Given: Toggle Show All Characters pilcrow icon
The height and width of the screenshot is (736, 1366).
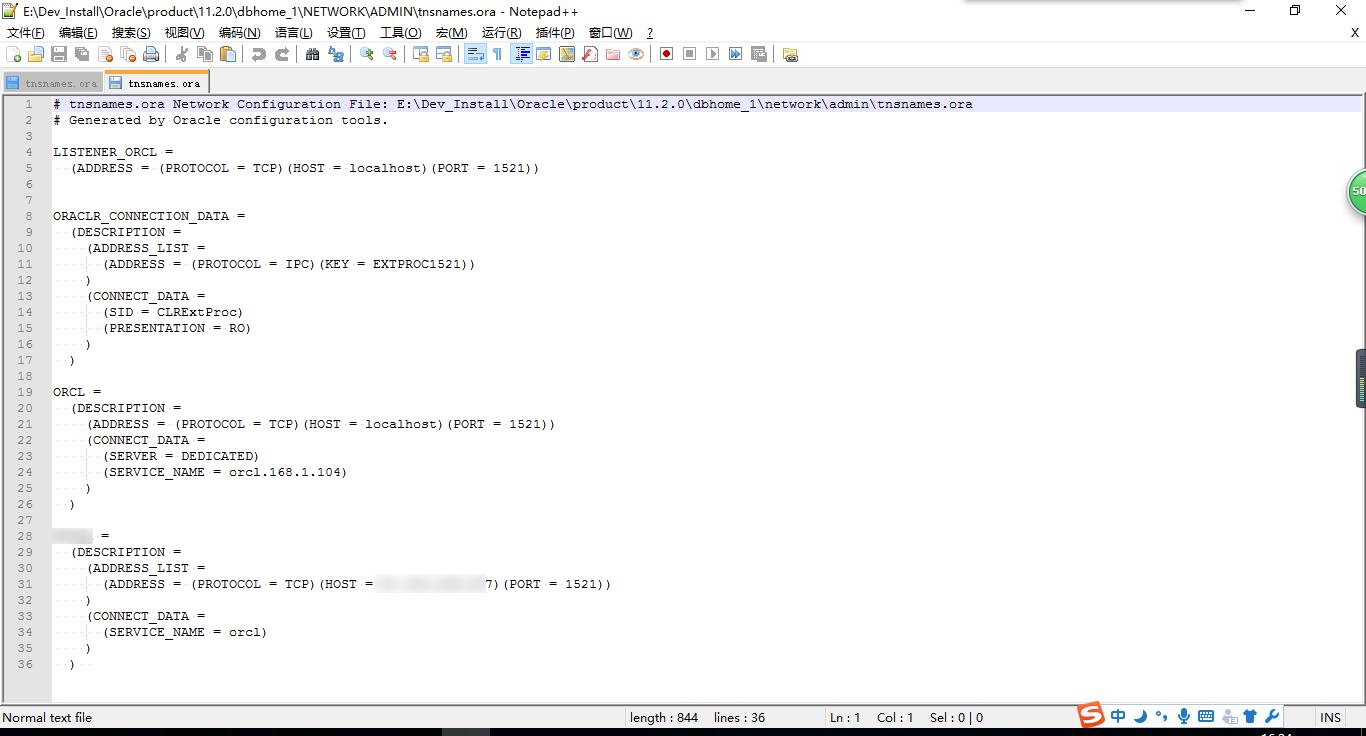Looking at the screenshot, I should 498,54.
